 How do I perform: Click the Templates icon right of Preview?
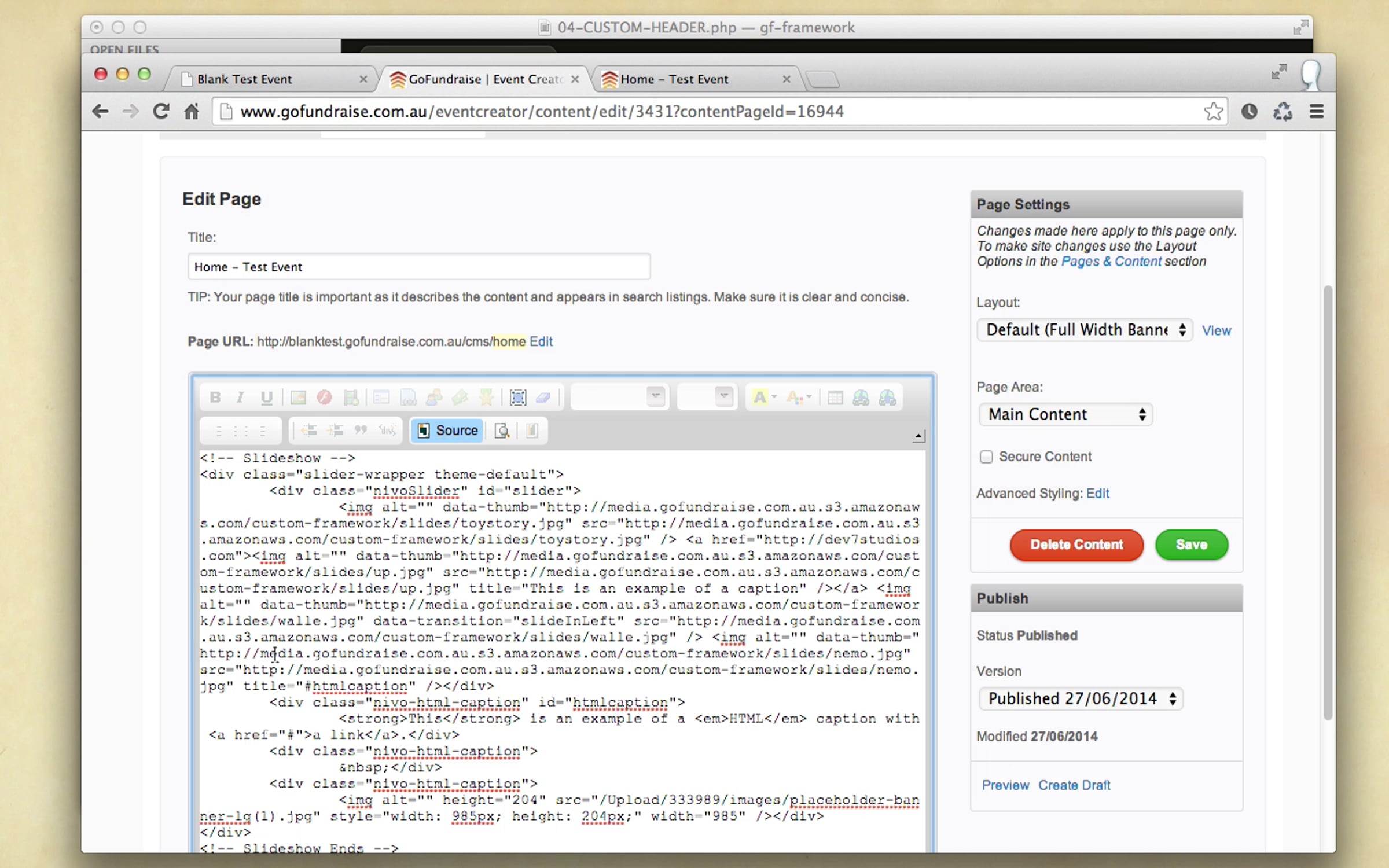[x=532, y=431]
